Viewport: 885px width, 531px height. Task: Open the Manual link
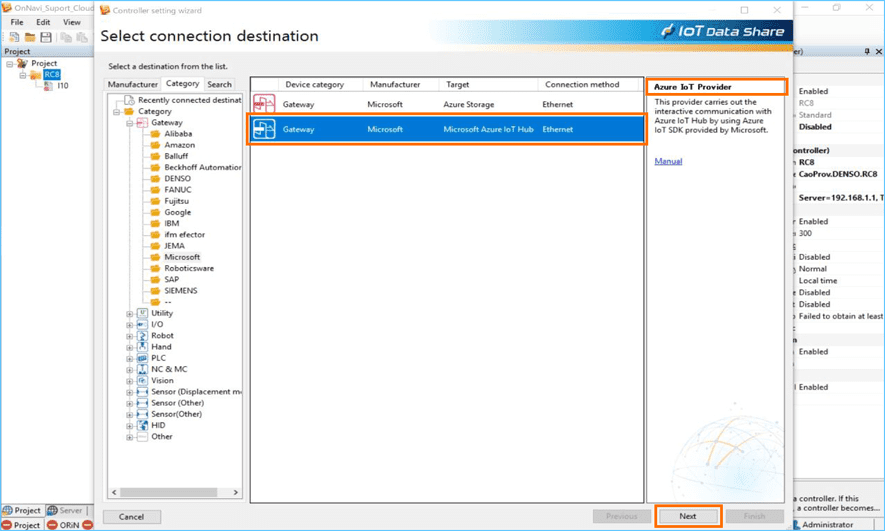point(668,161)
